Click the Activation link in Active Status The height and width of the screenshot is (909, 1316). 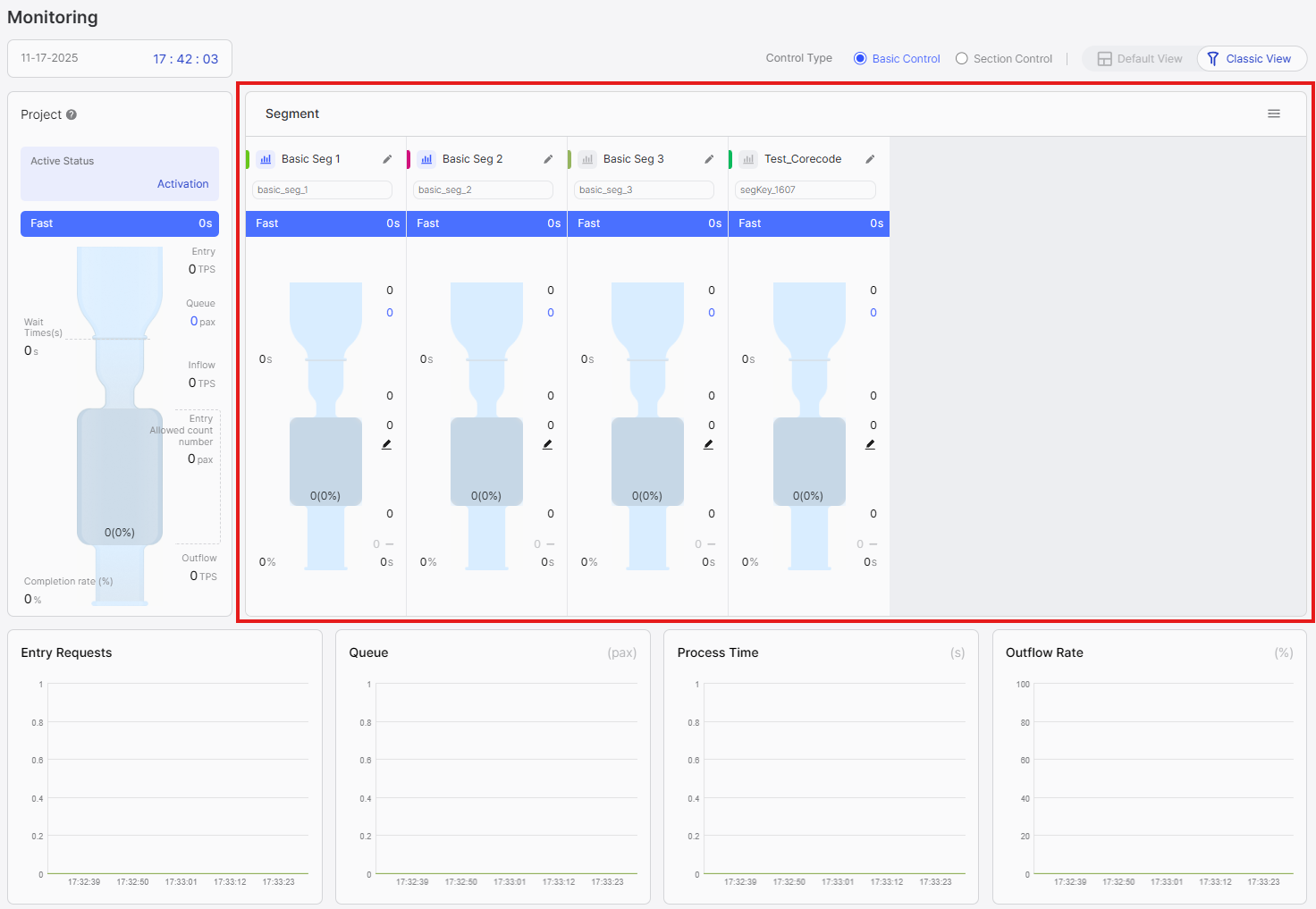tap(182, 183)
